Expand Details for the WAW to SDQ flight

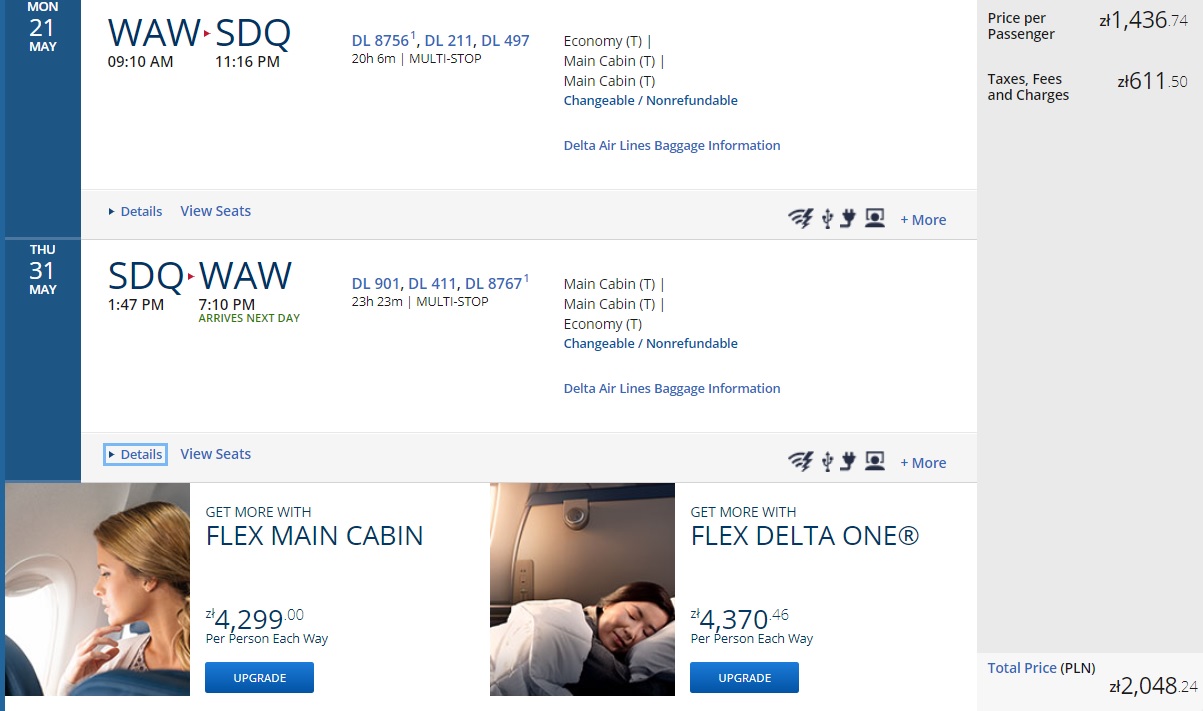[x=135, y=211]
